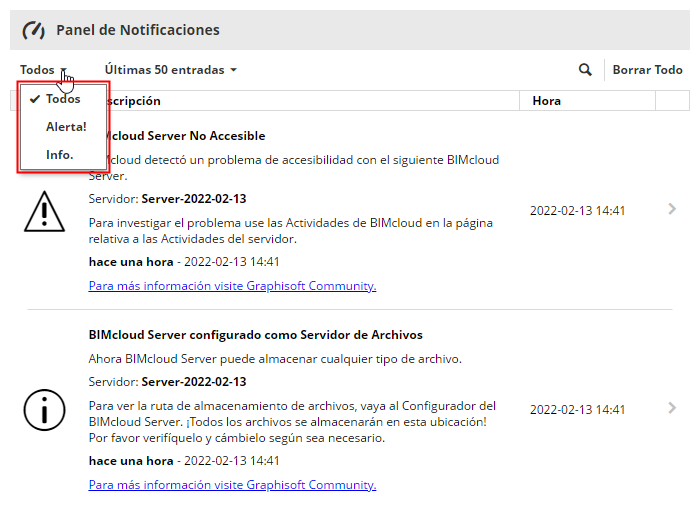Open Graphisoft Community link in server alert

tap(232, 286)
